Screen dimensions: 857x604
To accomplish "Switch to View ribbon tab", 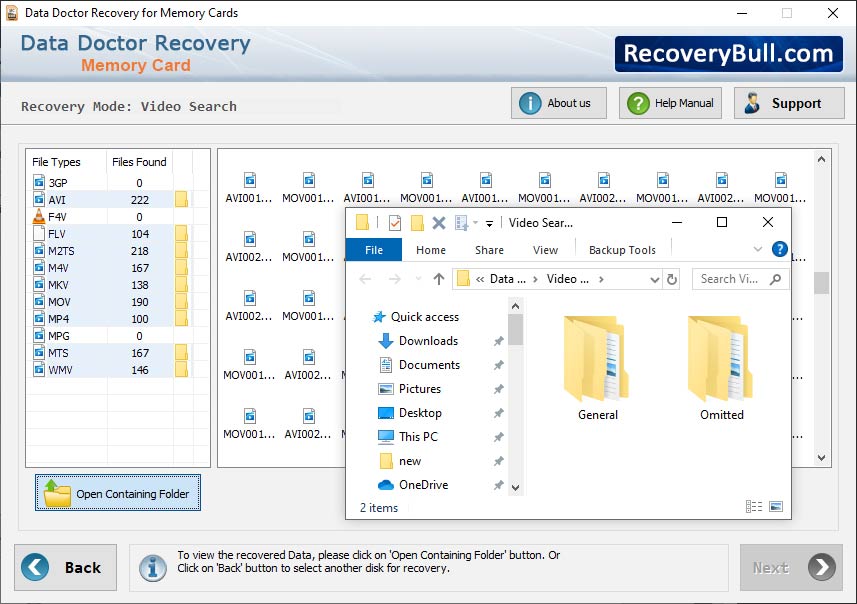I will [x=545, y=250].
